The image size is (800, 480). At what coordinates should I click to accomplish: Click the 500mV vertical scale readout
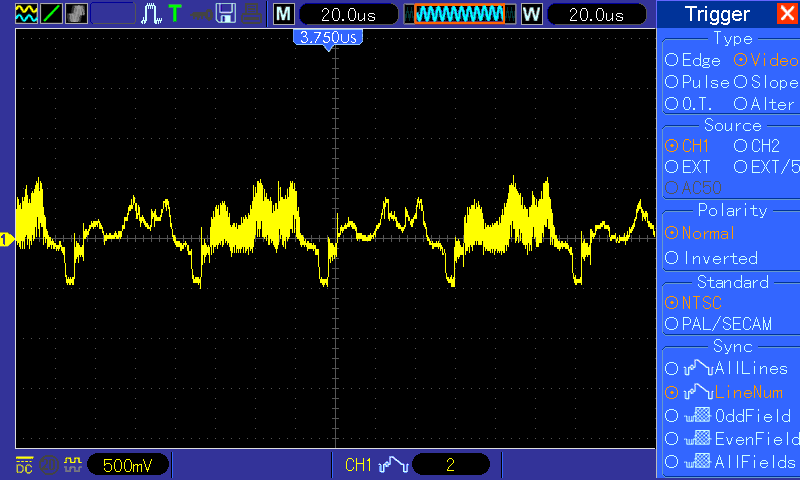pos(128,465)
